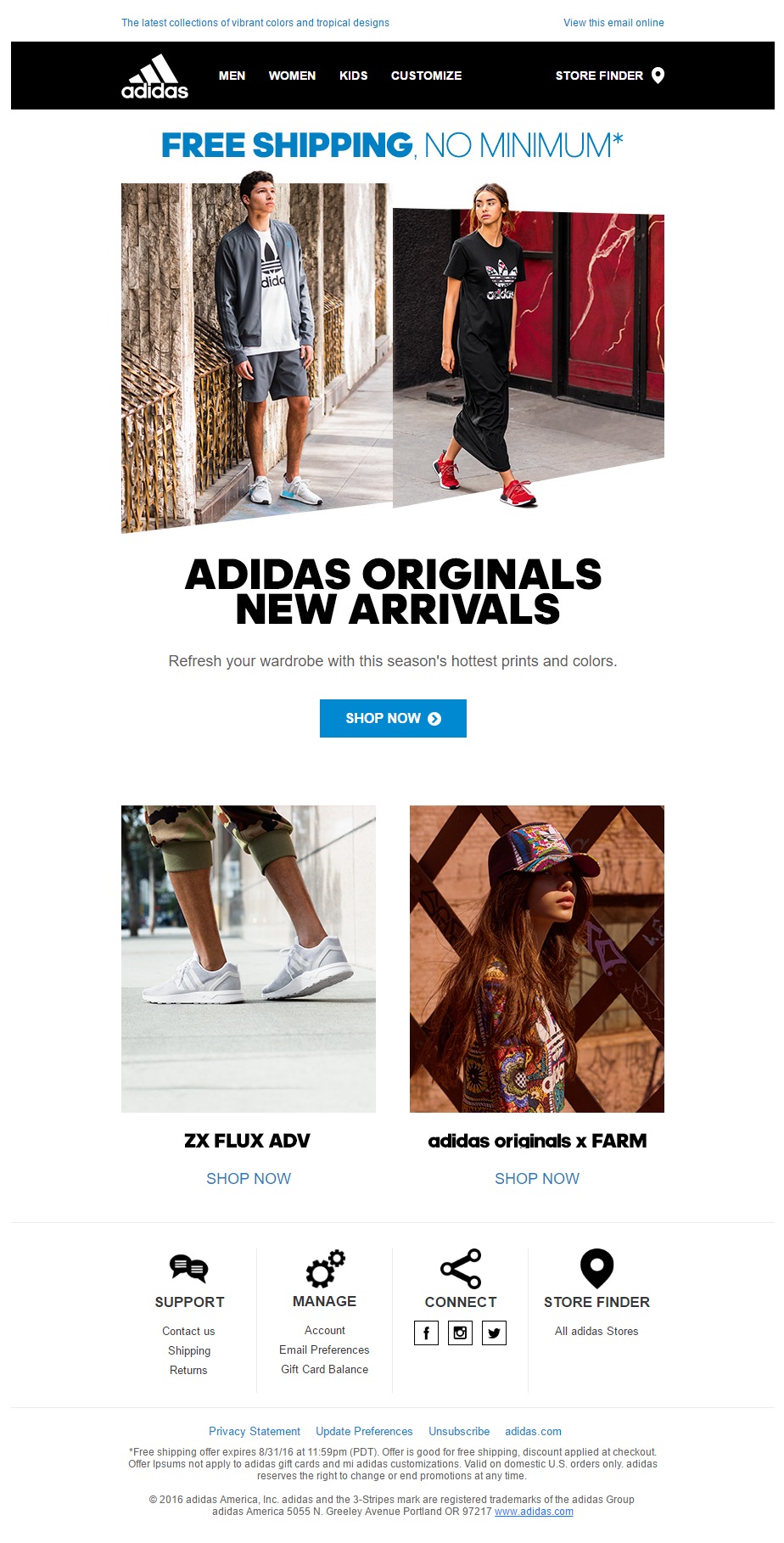Viewport: 784px width, 1543px height.
Task: Select the CUSTOMIZE navigation item
Action: tap(426, 76)
